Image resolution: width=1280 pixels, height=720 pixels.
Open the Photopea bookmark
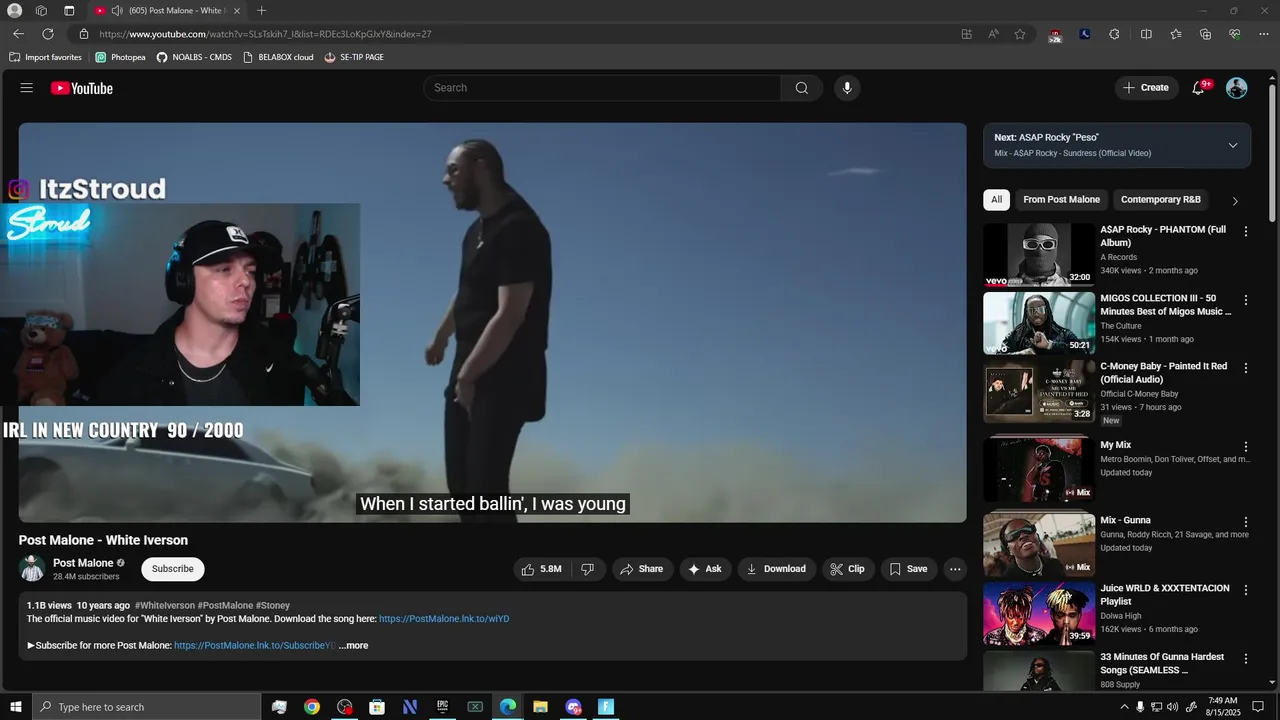tap(121, 57)
